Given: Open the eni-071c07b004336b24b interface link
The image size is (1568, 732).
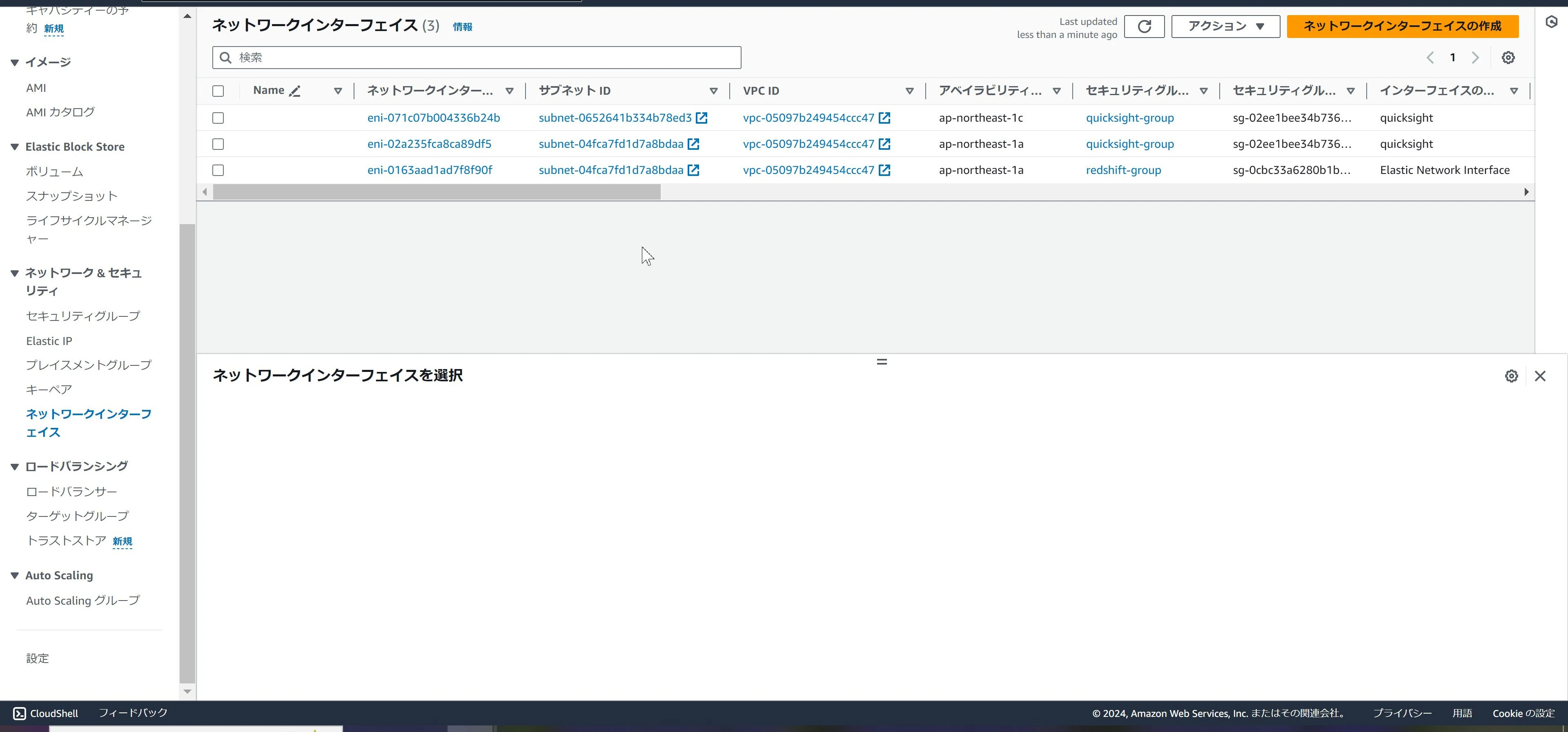Looking at the screenshot, I should 433,118.
